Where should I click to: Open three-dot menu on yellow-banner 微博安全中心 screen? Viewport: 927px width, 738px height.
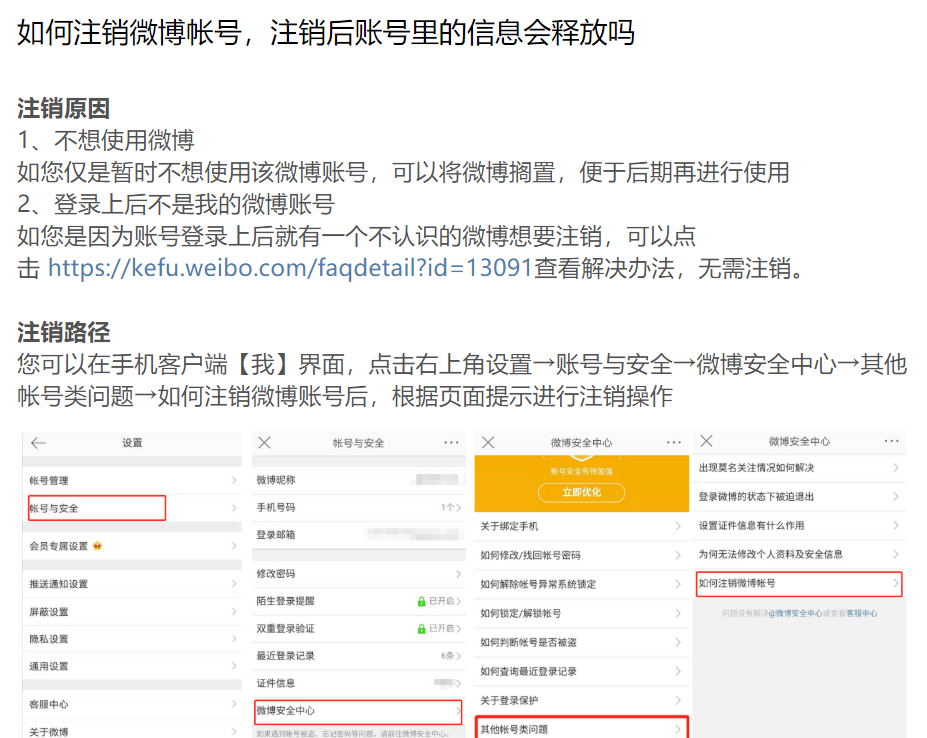click(x=674, y=442)
